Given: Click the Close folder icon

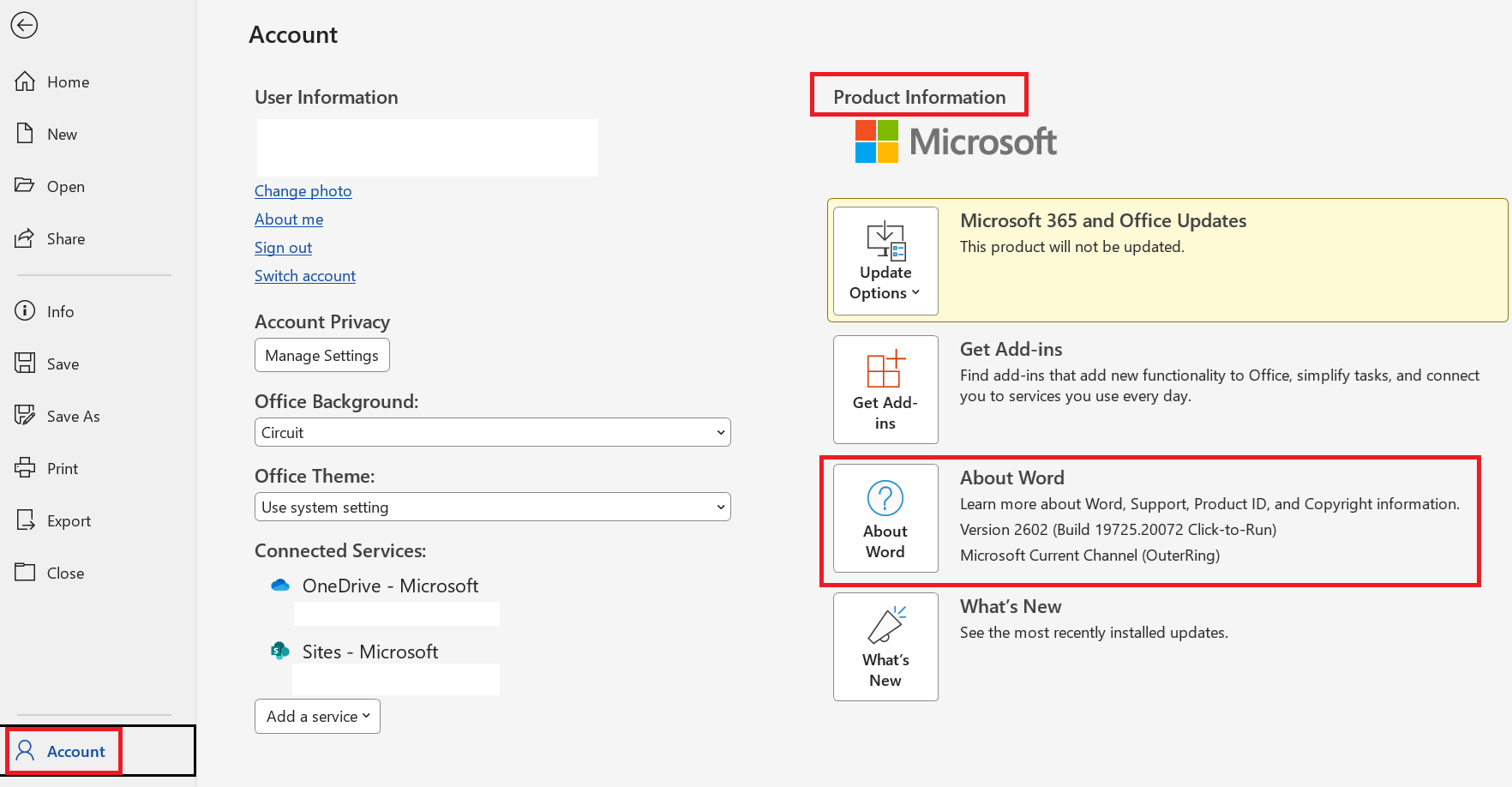Looking at the screenshot, I should click(x=25, y=572).
